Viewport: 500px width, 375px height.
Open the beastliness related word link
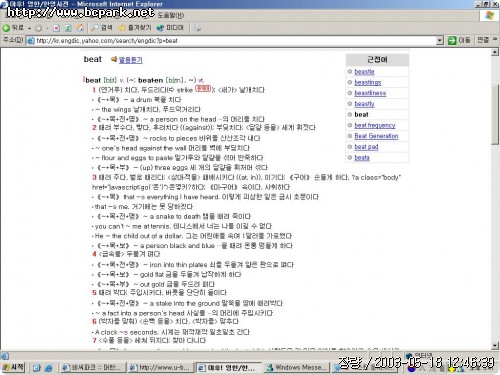(x=370, y=93)
